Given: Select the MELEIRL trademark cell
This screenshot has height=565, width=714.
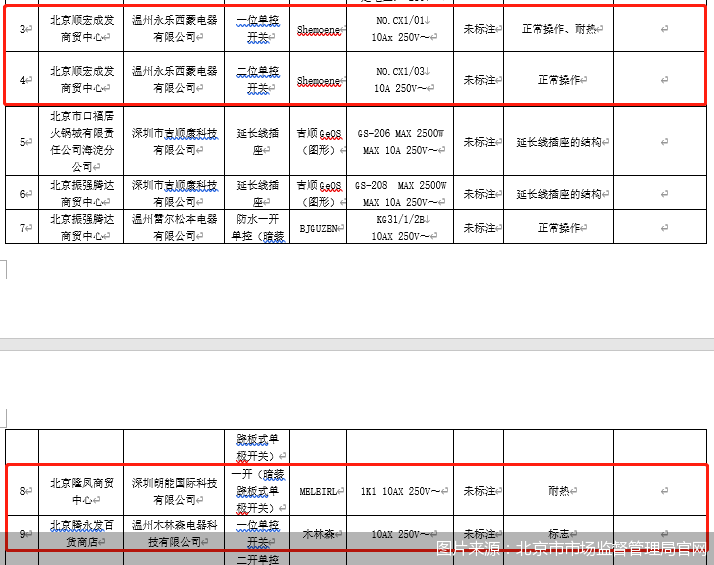Looking at the screenshot, I should (x=320, y=492).
